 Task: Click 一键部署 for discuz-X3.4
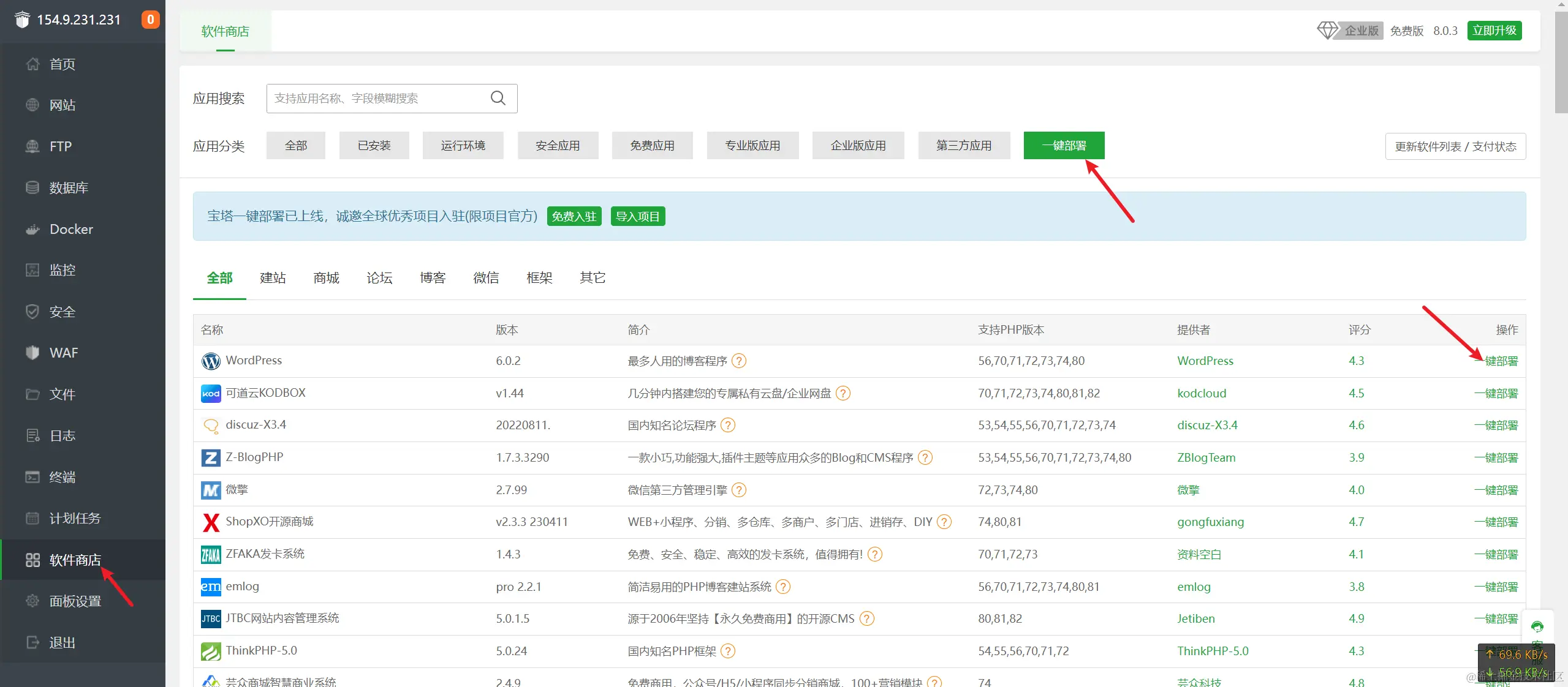pos(1496,425)
